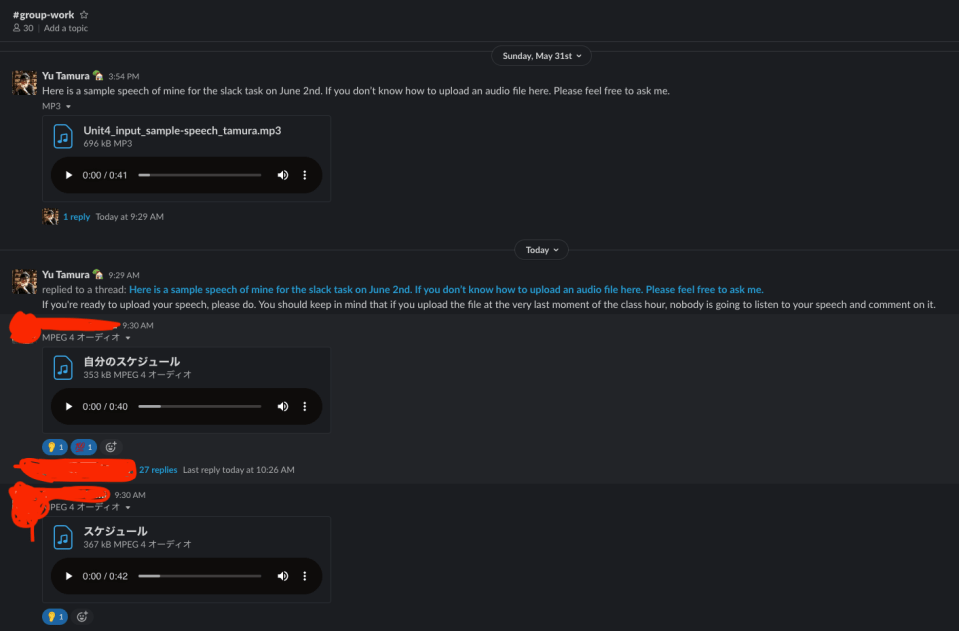Open more options for the Unit4 audio player
The width and height of the screenshot is (959, 631).
click(x=305, y=175)
